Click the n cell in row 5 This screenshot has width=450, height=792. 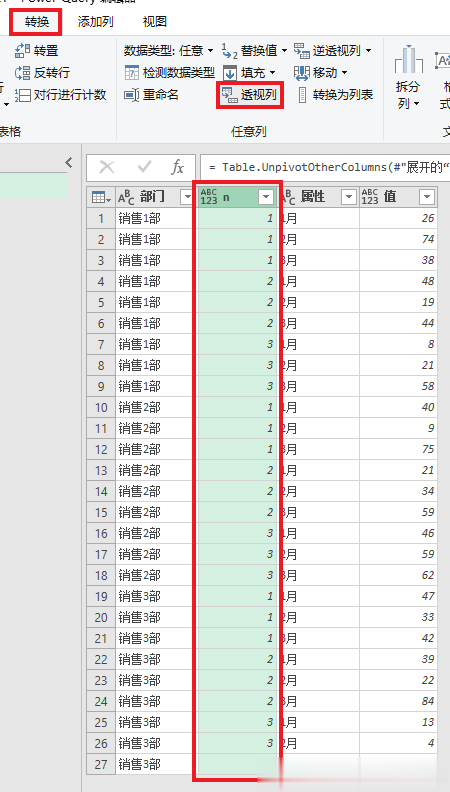[237, 302]
